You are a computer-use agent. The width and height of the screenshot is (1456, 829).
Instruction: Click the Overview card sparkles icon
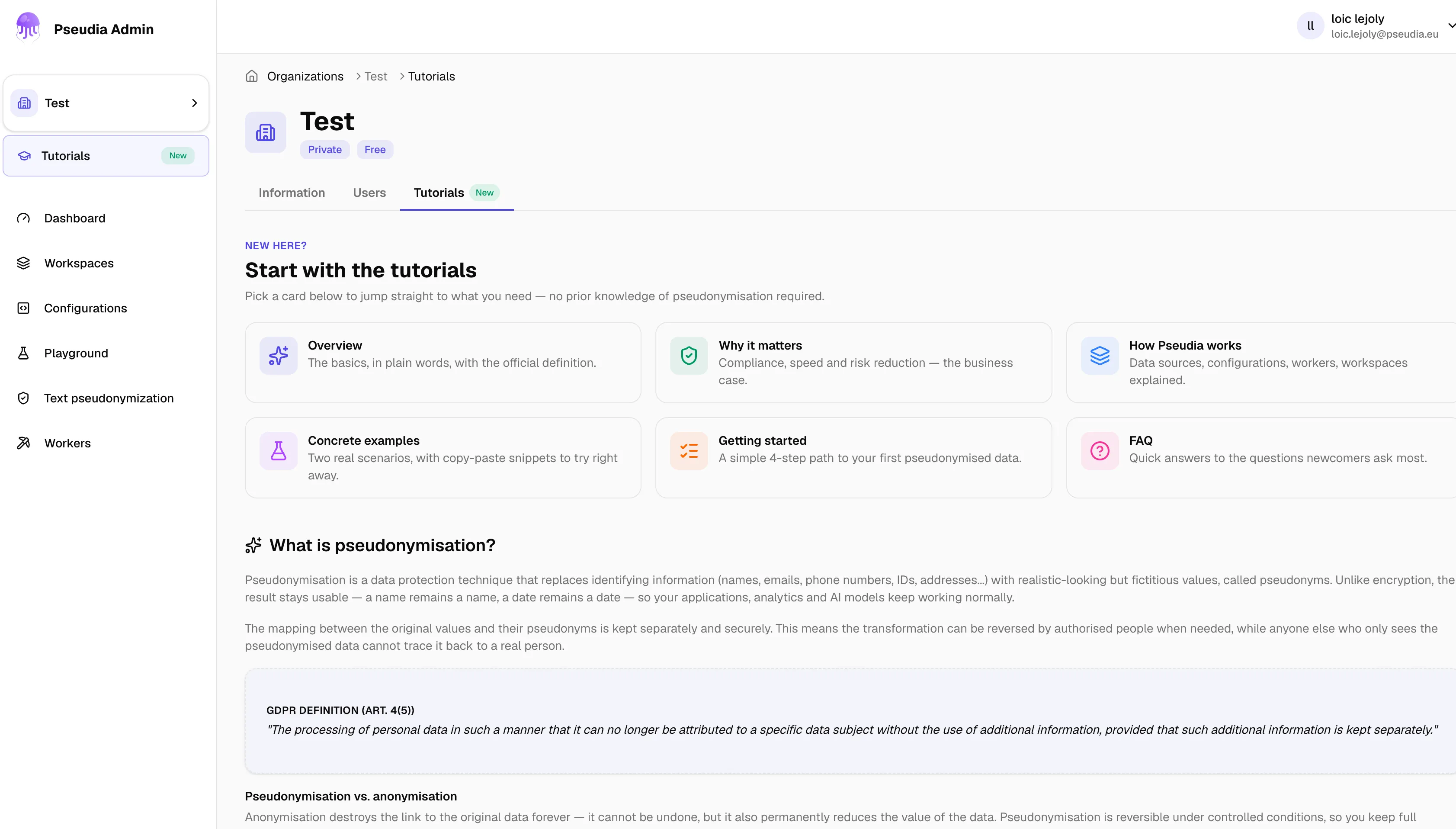[x=278, y=356]
